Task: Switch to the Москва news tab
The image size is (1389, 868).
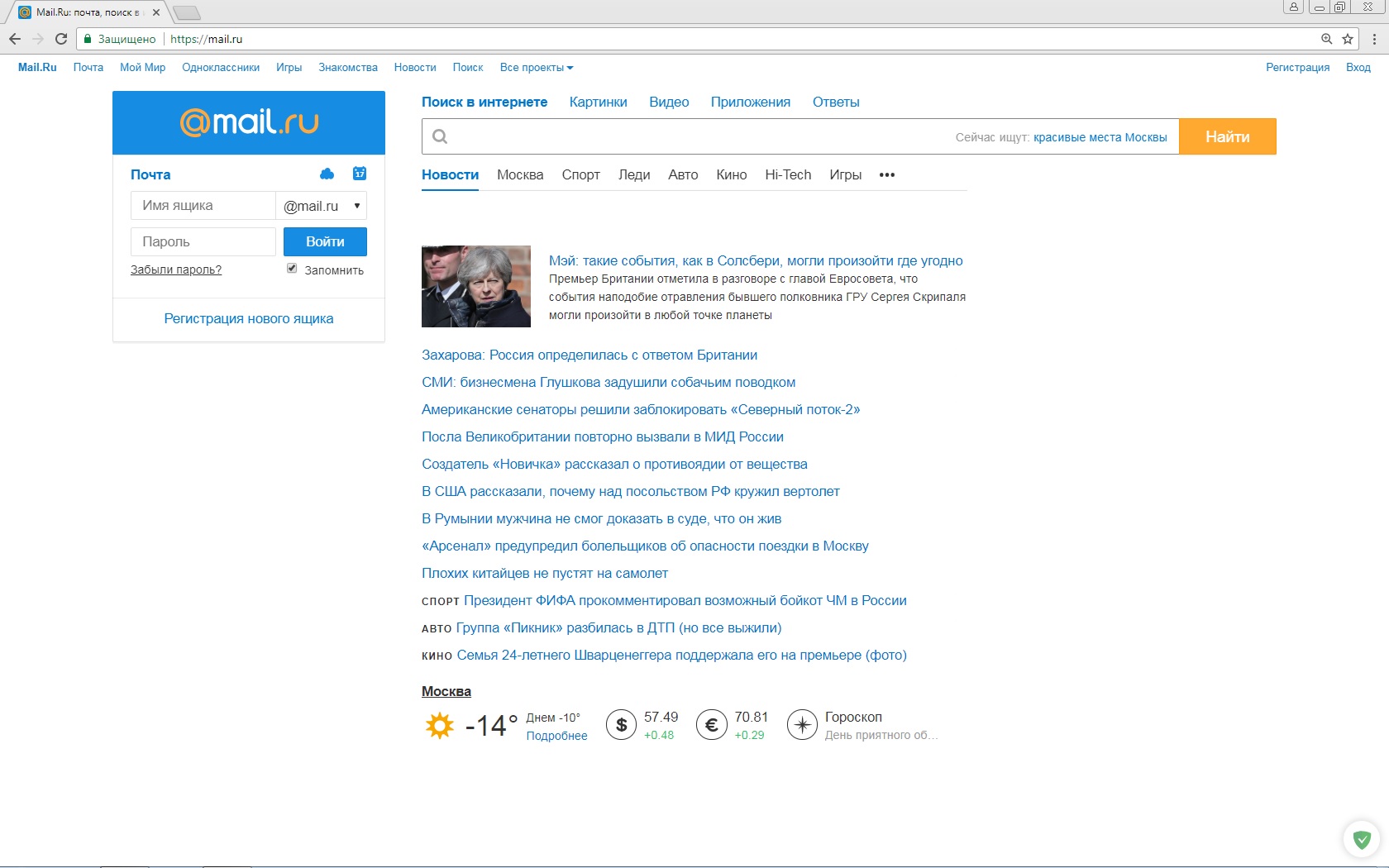Action: (x=520, y=175)
